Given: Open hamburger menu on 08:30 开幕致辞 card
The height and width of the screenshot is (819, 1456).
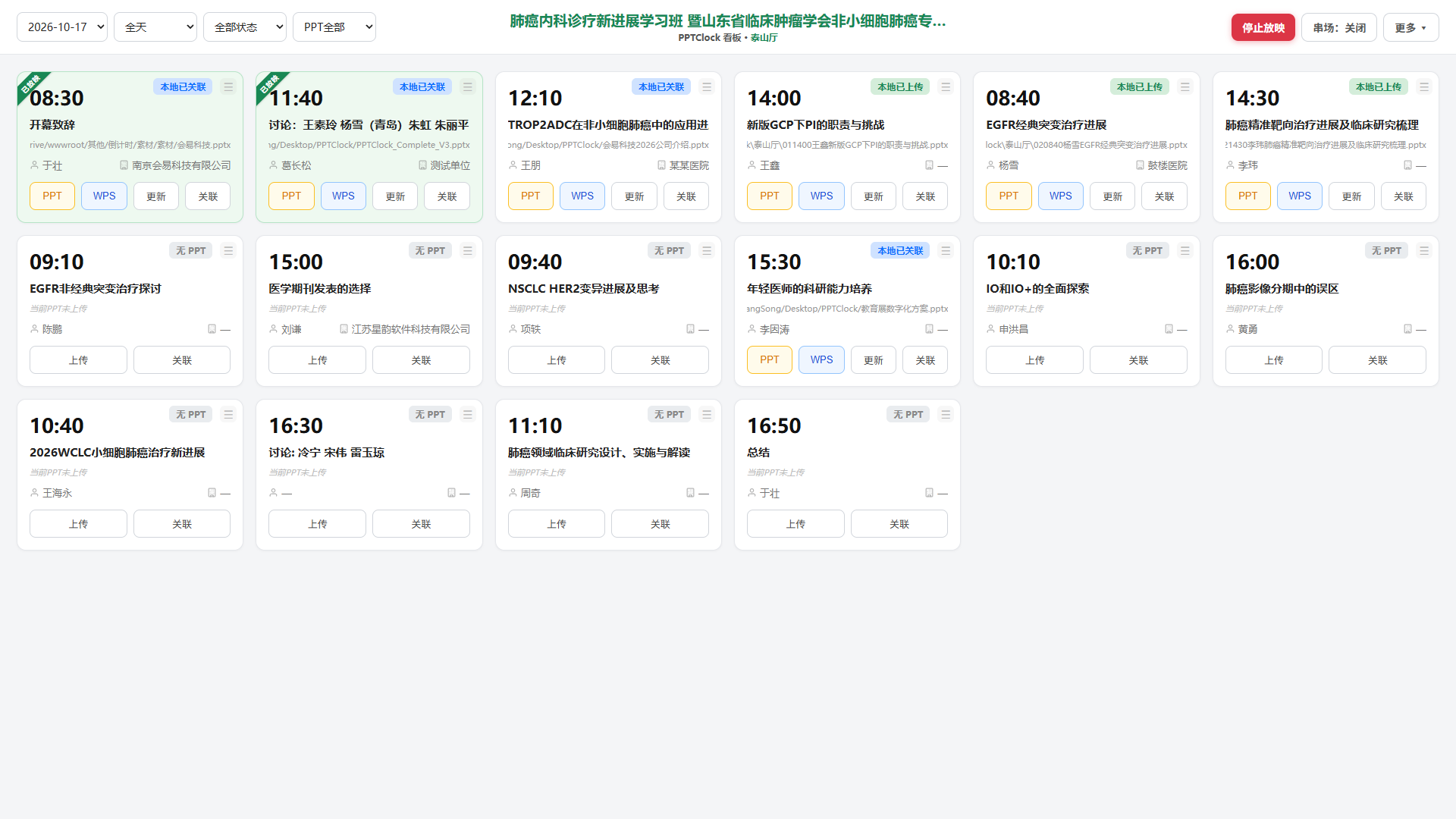Looking at the screenshot, I should point(228,87).
